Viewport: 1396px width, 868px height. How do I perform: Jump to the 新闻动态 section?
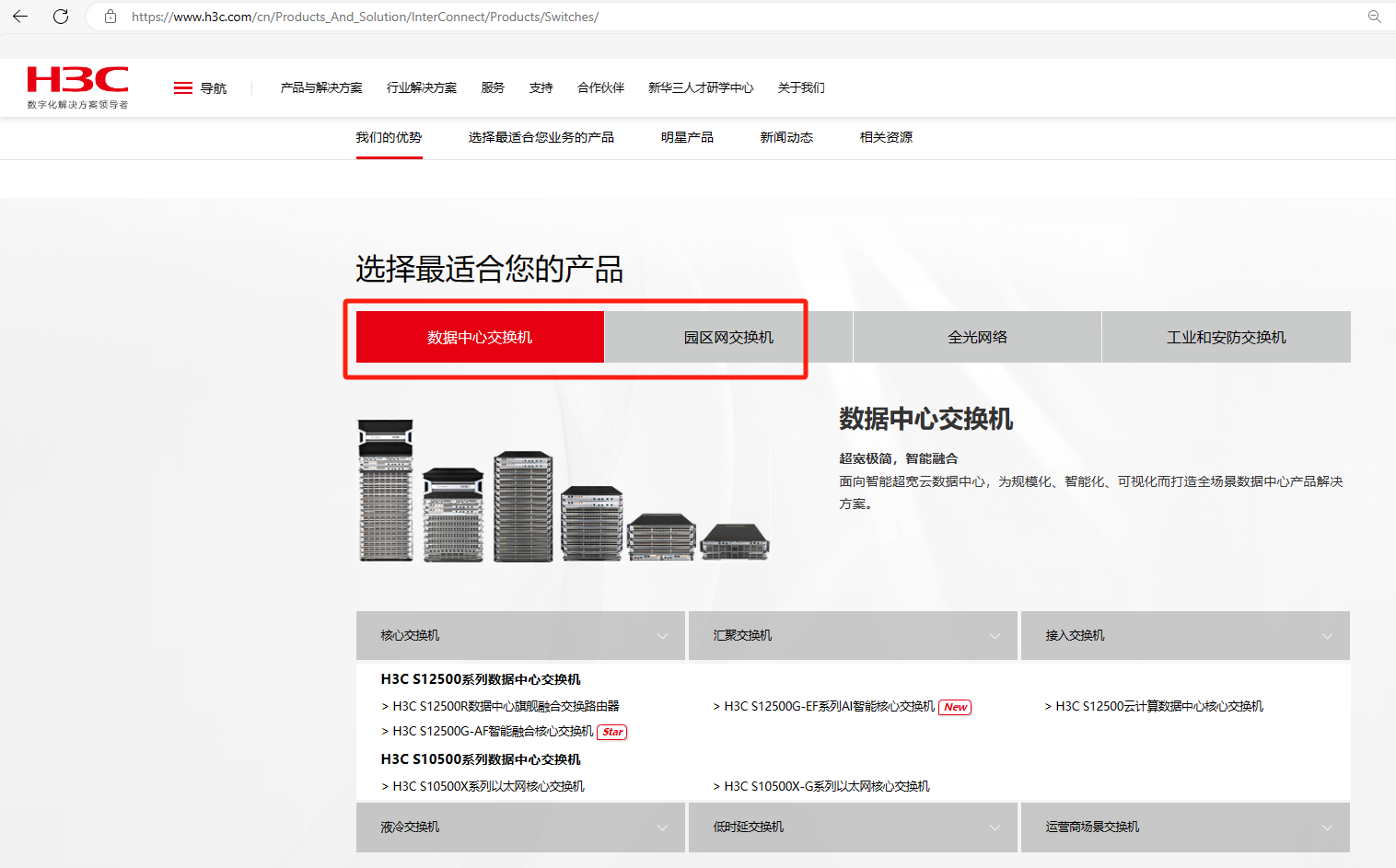click(786, 137)
